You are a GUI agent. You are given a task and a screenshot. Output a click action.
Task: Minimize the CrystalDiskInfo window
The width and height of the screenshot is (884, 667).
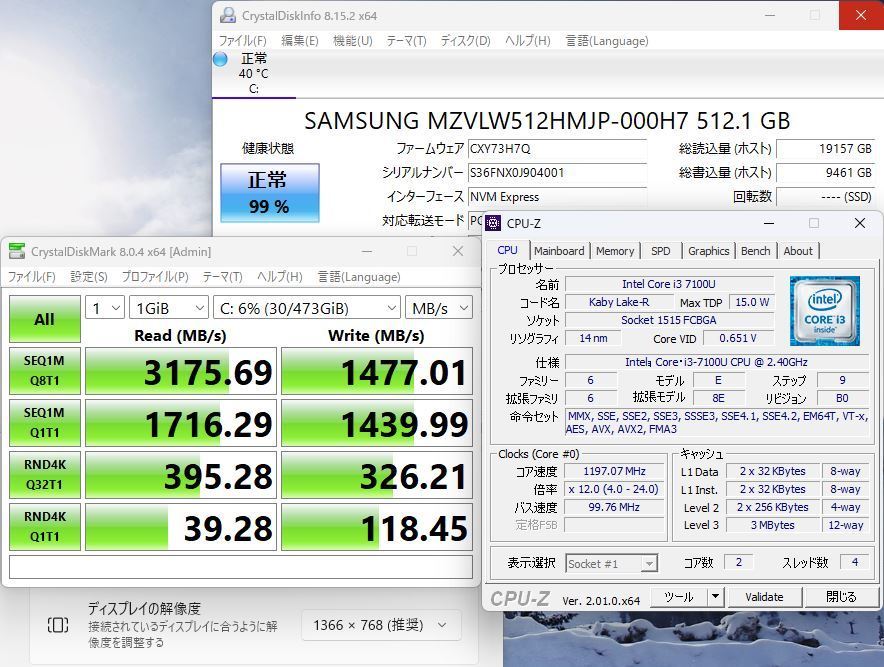coord(770,15)
